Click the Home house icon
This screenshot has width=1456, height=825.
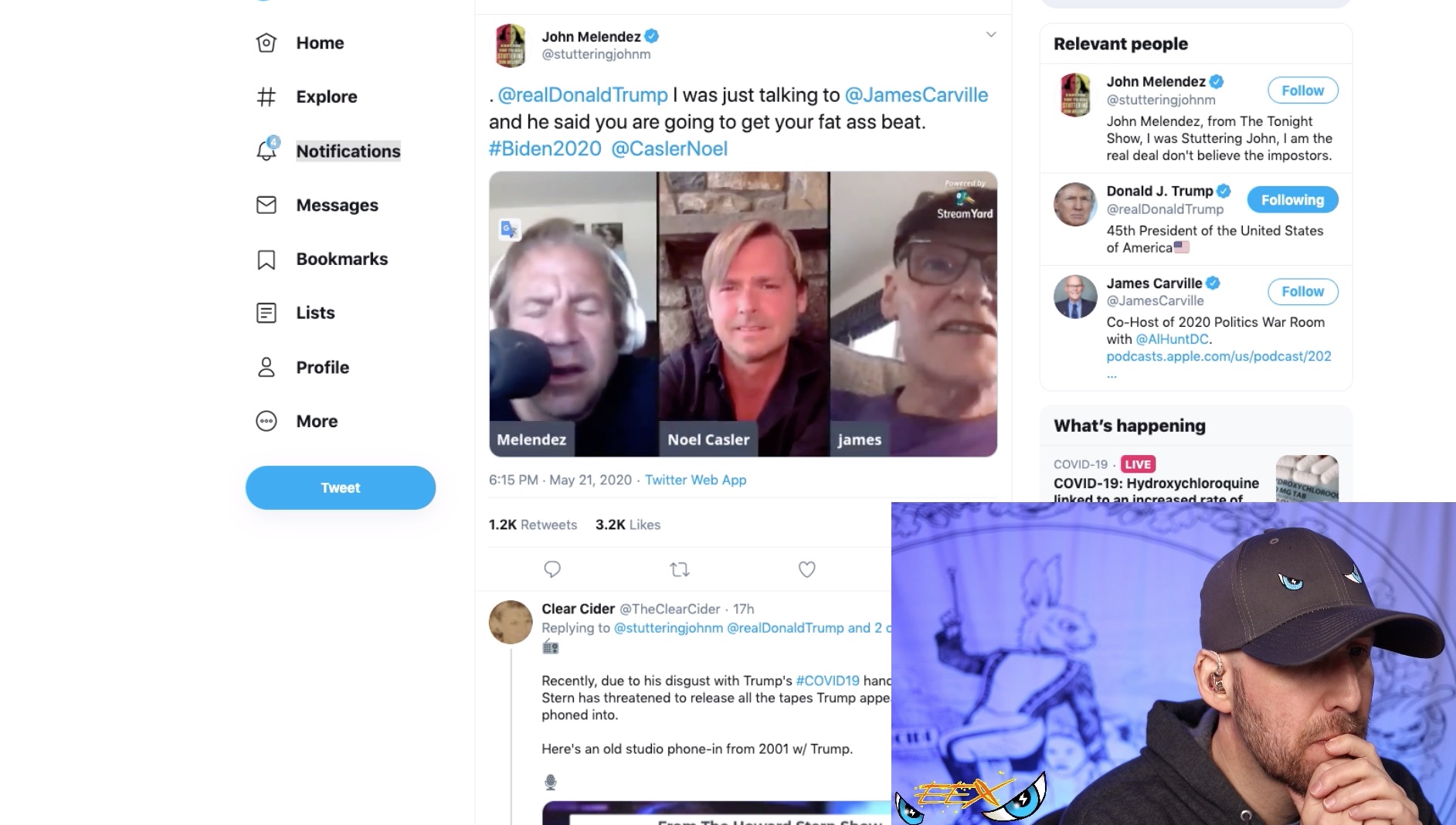(x=266, y=43)
